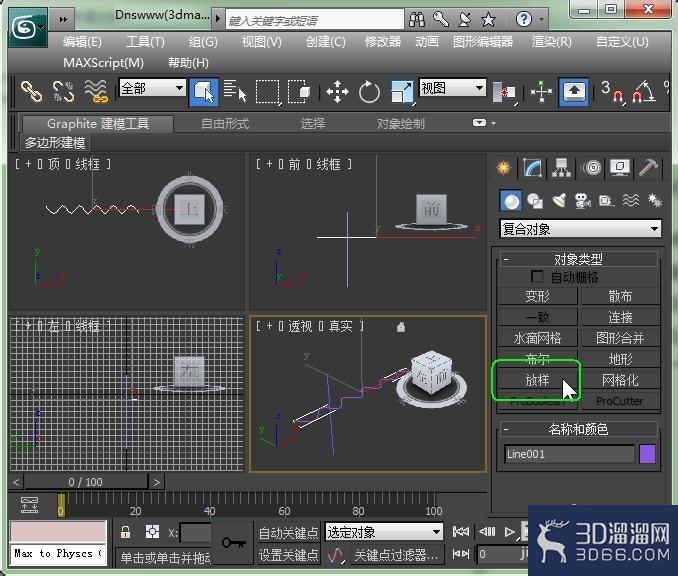Screen dimensions: 678x576
Task: Click the purple object color swatch
Action: point(647,454)
